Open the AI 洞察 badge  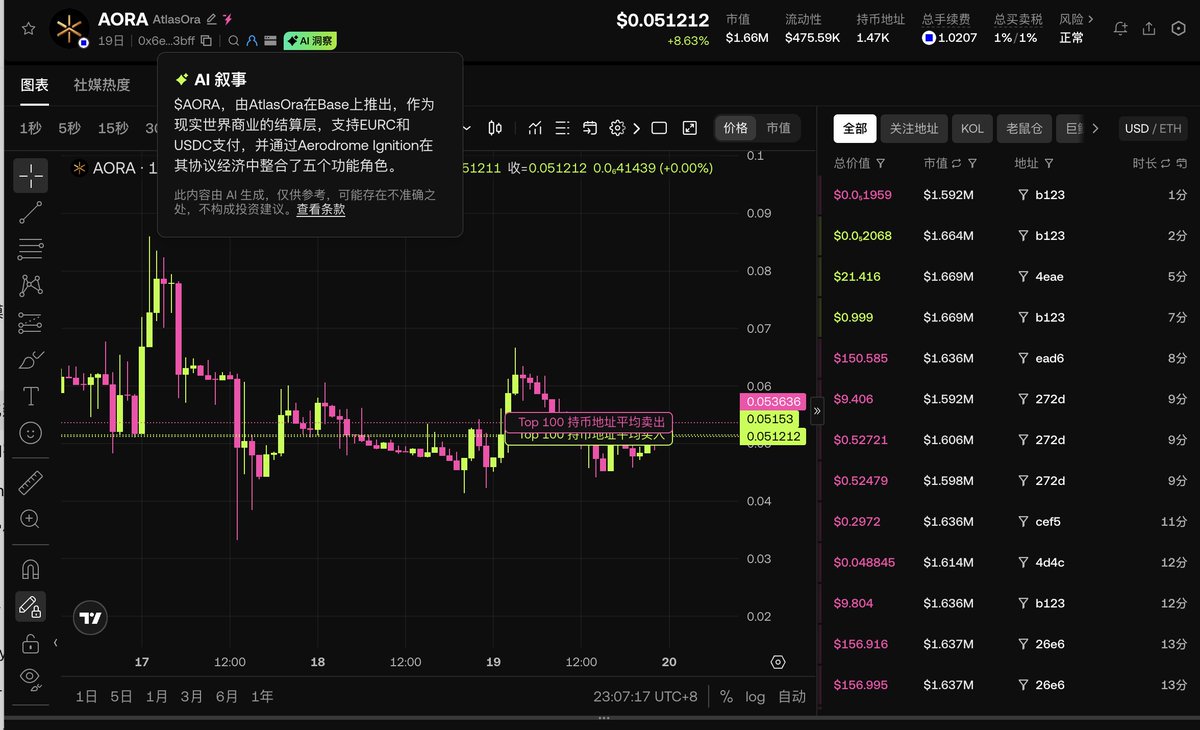tap(310, 41)
